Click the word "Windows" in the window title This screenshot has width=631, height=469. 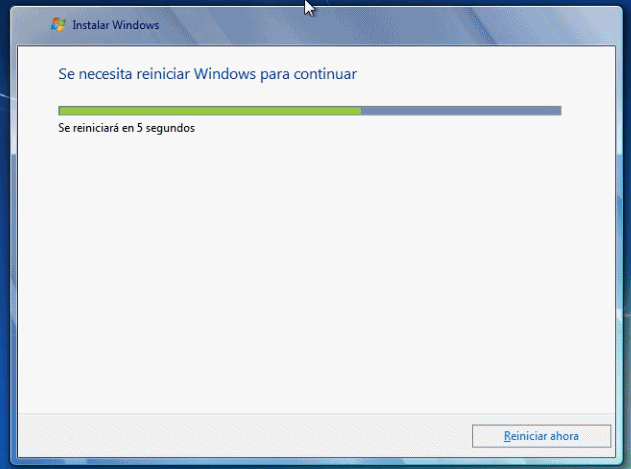(x=136, y=25)
